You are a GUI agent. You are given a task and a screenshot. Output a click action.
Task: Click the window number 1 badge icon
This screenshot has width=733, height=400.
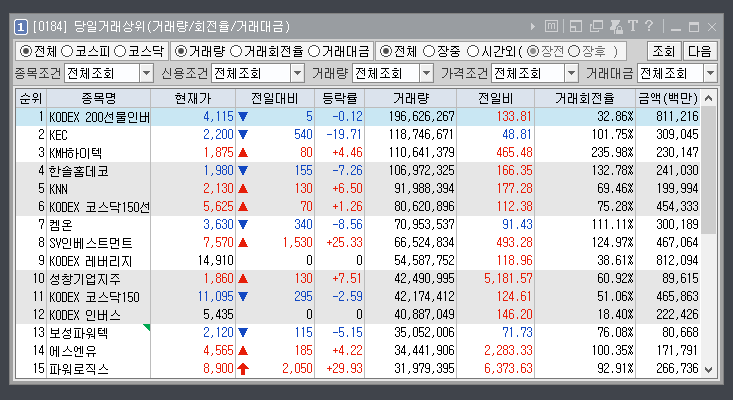click(21, 27)
